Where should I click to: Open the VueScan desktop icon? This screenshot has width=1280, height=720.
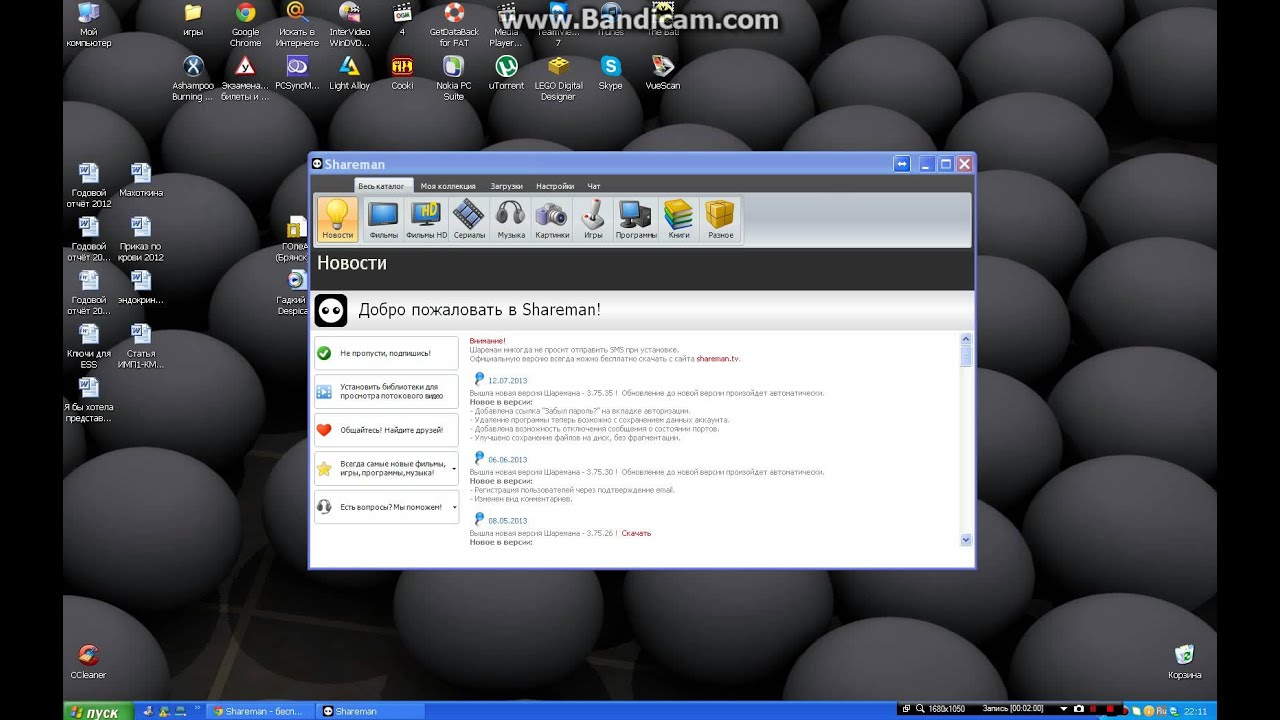pyautogui.click(x=662, y=73)
